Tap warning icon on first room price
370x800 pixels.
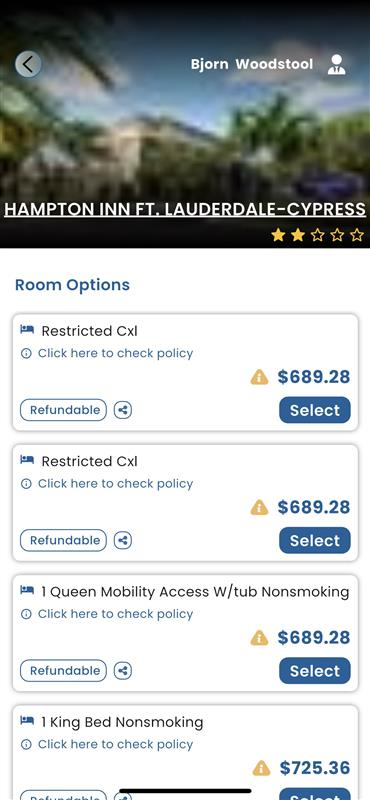pos(259,377)
